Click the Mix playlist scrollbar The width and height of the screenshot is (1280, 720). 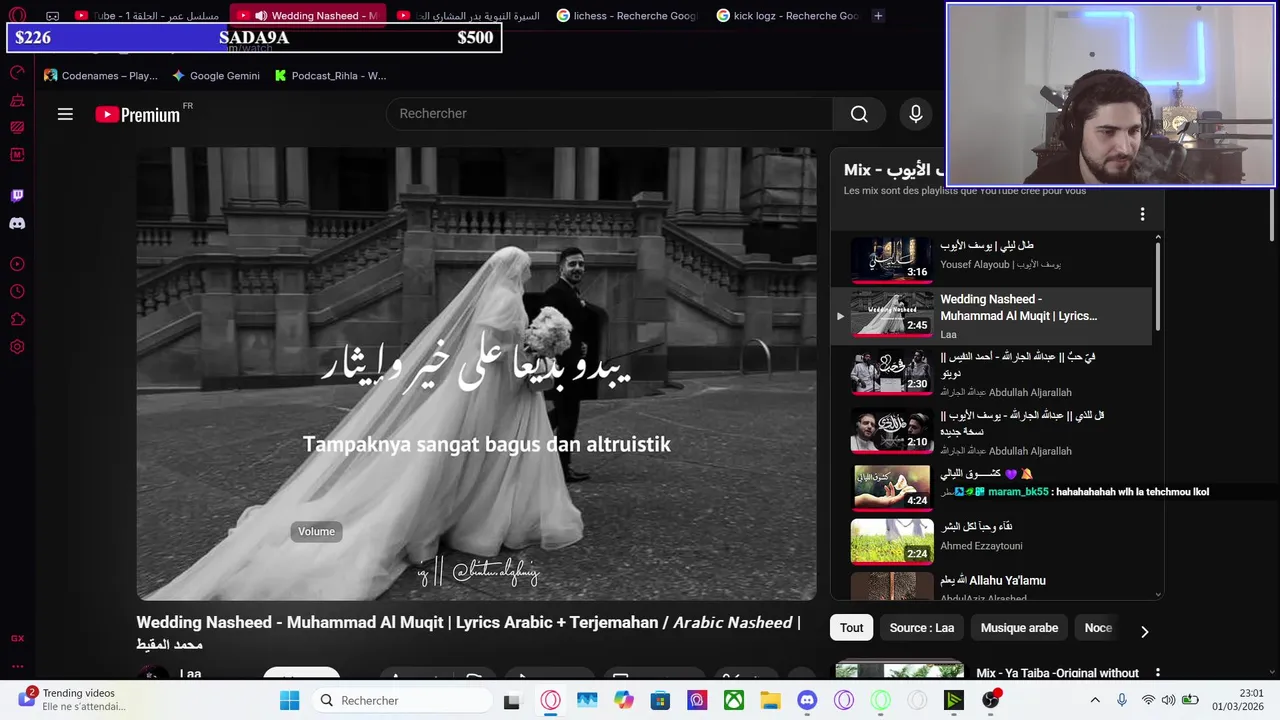(x=1158, y=286)
